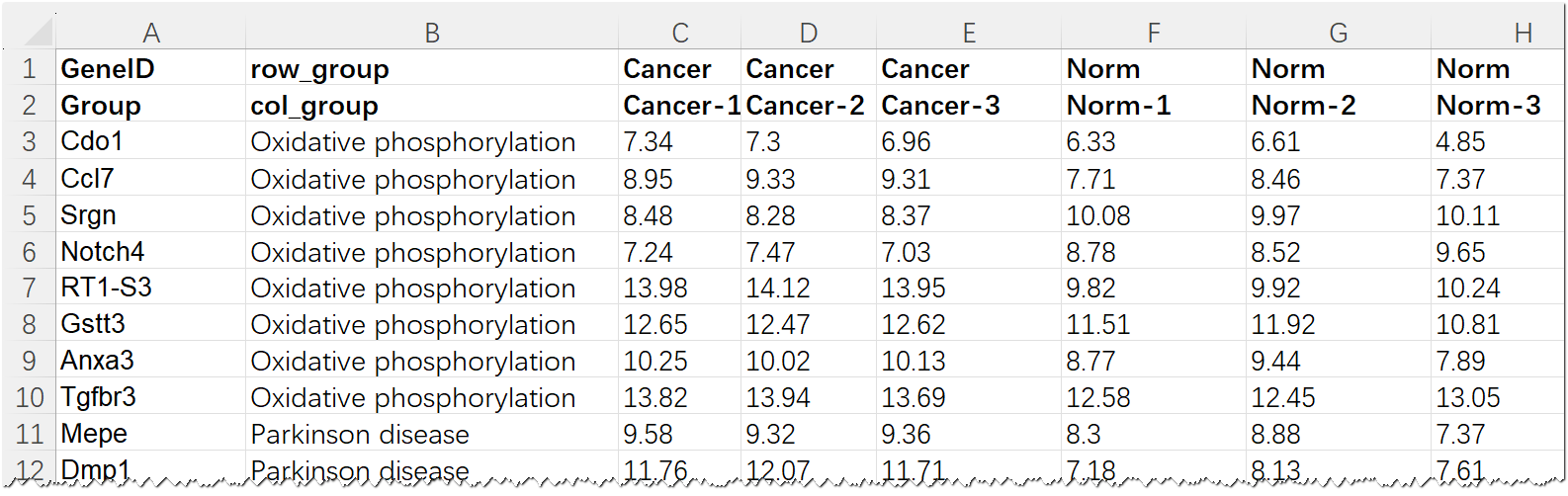Image resolution: width=1568 pixels, height=496 pixels.
Task: Click Parkinson disease cell in Mepe row
Action: tap(432, 434)
